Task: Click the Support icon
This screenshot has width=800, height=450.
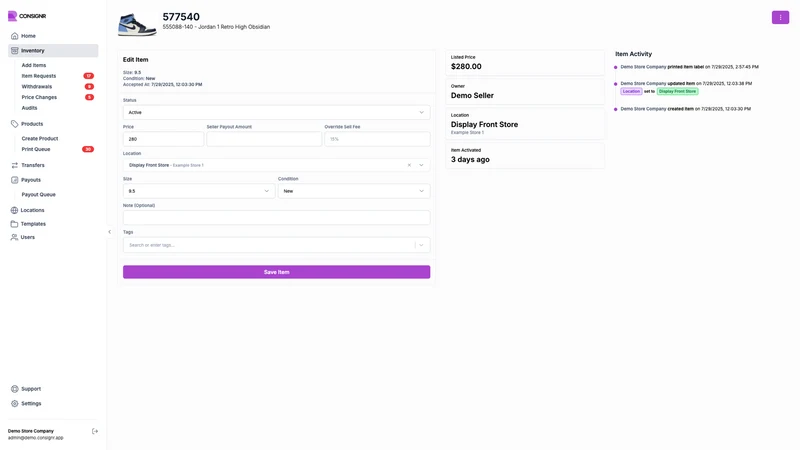Action: (14, 389)
